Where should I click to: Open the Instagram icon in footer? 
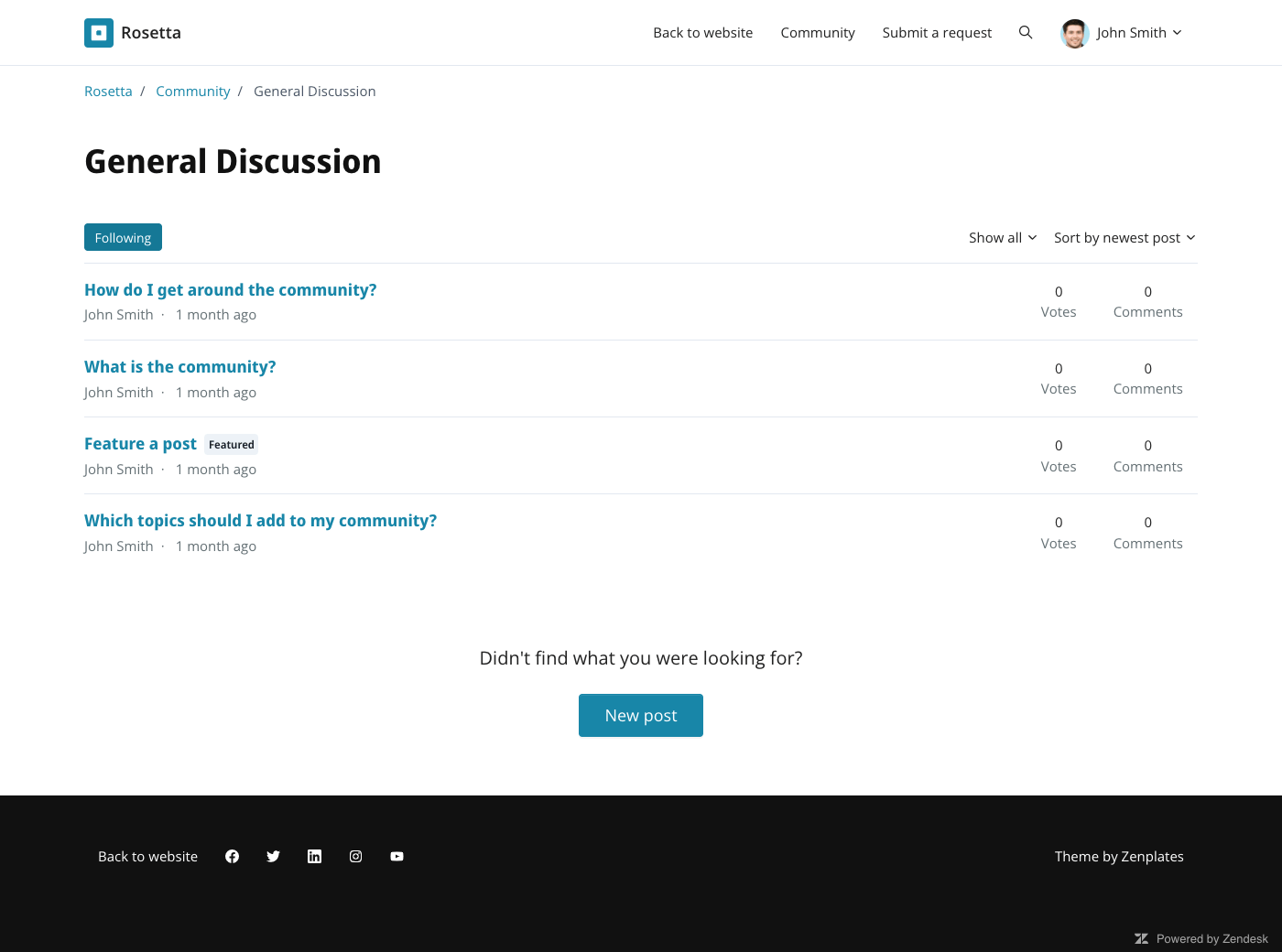click(355, 857)
